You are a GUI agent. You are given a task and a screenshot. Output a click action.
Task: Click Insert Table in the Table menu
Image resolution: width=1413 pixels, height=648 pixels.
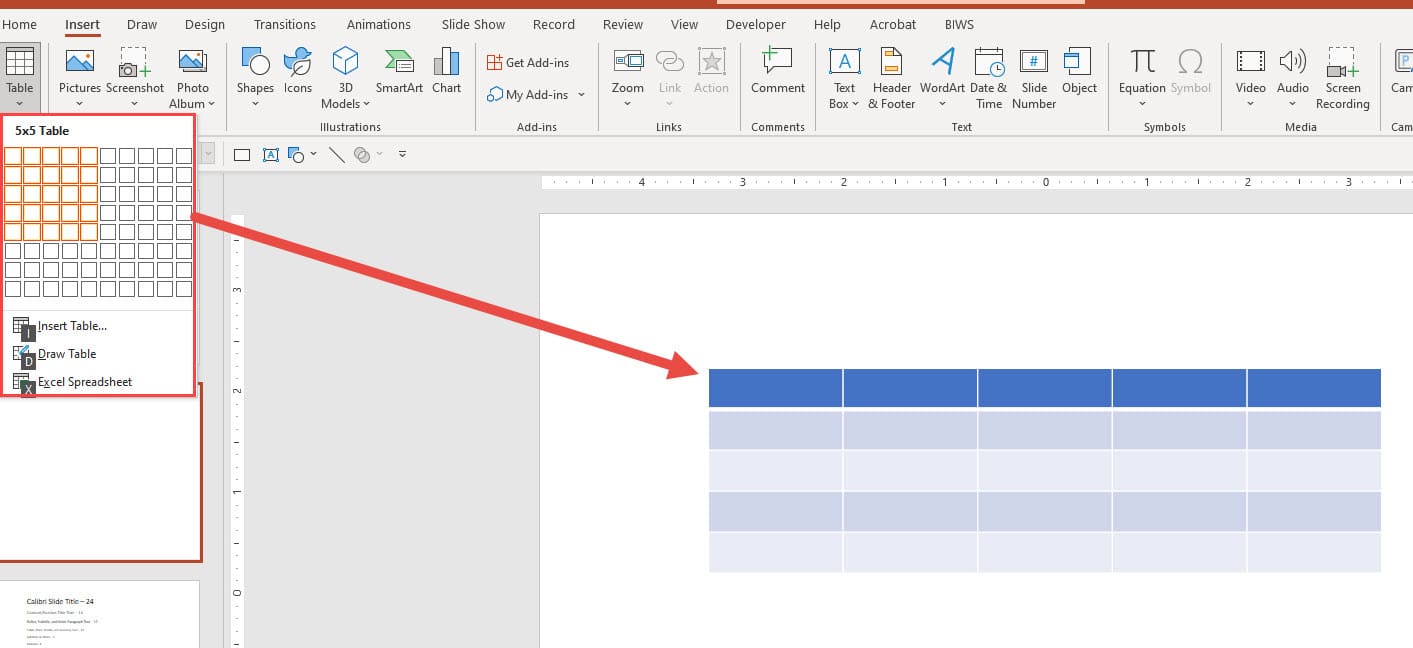point(69,325)
